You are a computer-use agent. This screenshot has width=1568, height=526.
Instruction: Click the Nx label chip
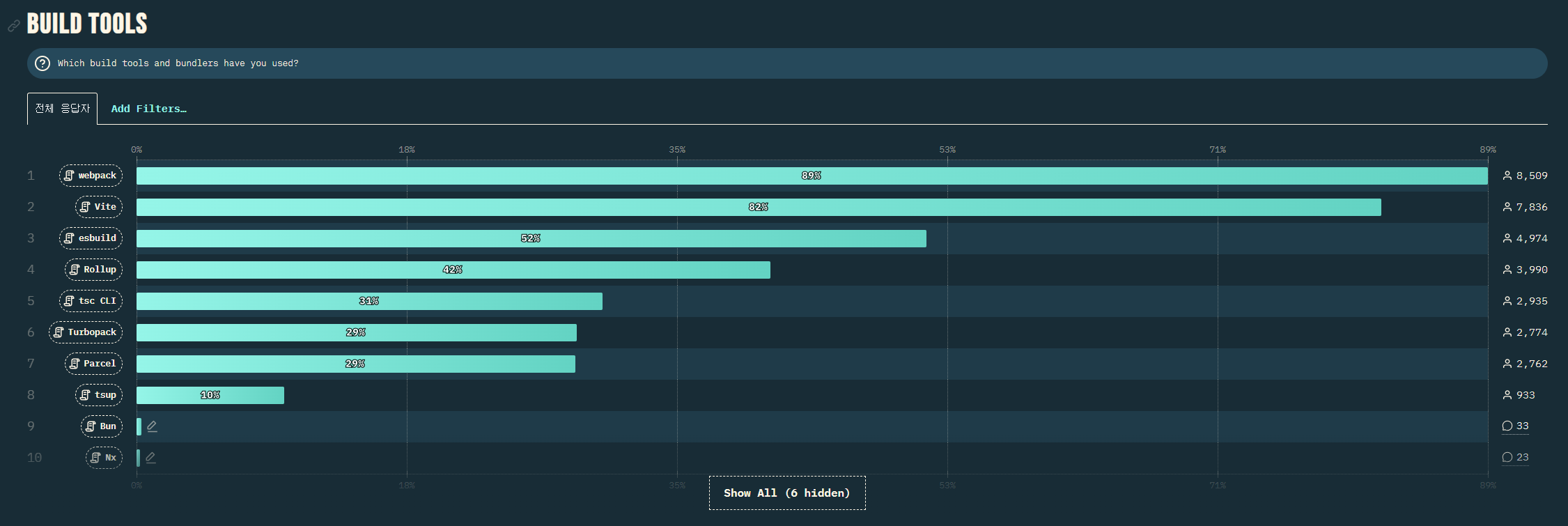(x=104, y=458)
